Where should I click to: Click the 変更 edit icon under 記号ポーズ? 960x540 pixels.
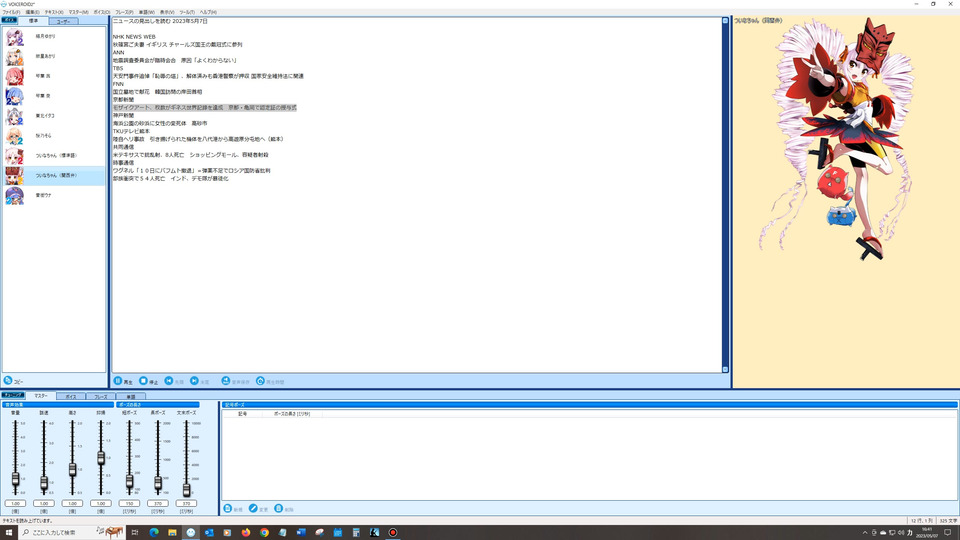click(x=253, y=509)
